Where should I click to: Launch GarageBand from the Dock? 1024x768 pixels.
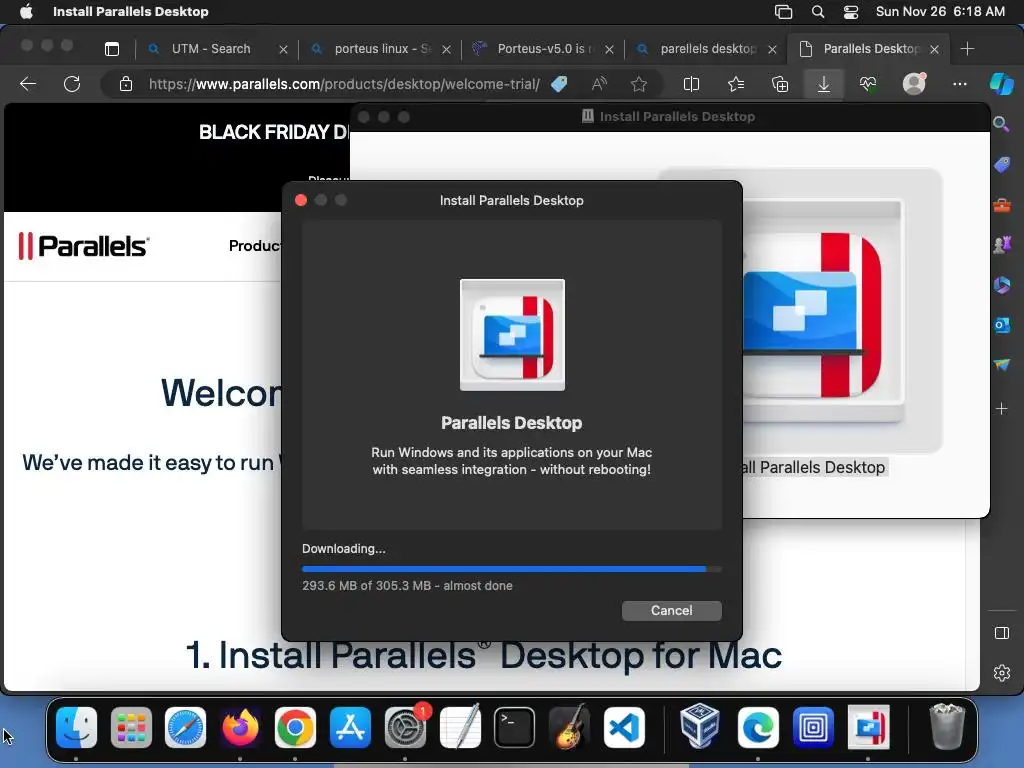569,726
